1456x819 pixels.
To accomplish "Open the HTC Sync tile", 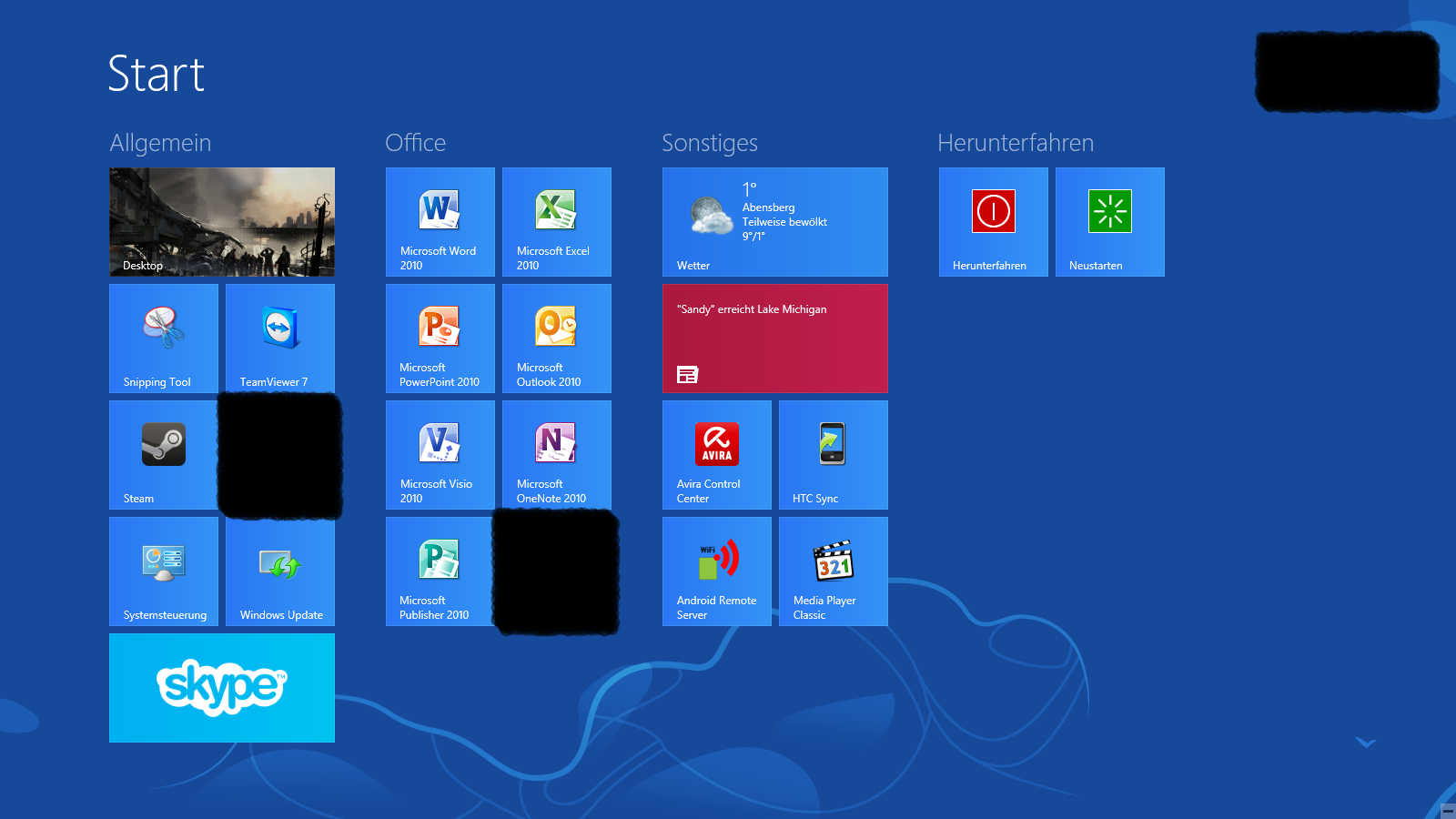I will pyautogui.click(x=834, y=455).
